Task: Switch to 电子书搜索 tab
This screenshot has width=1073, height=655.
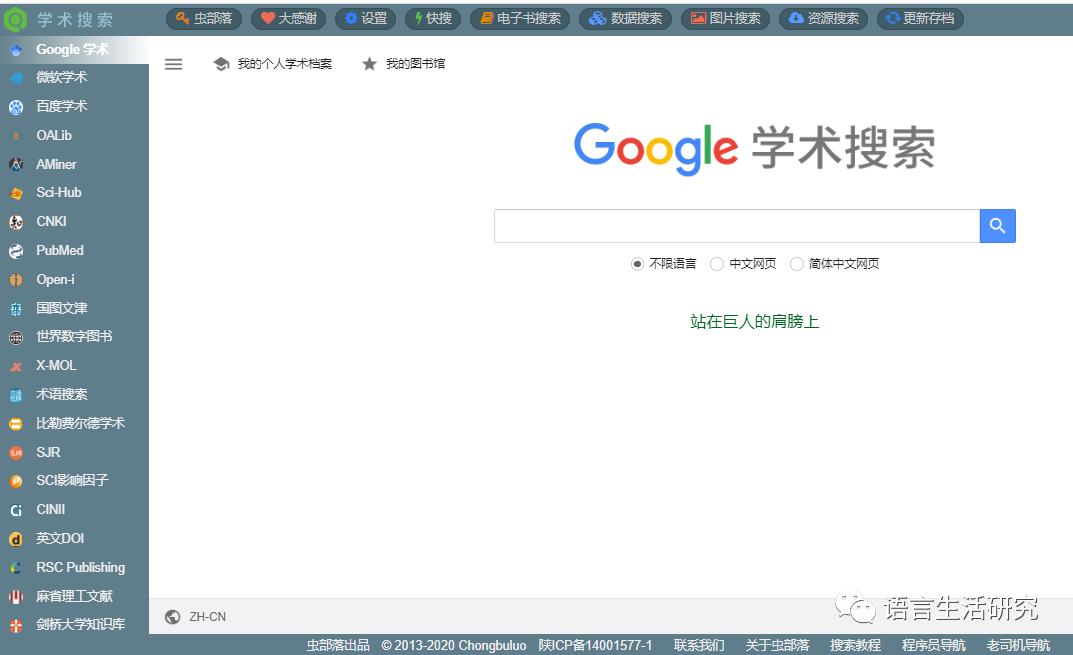Action: click(520, 18)
